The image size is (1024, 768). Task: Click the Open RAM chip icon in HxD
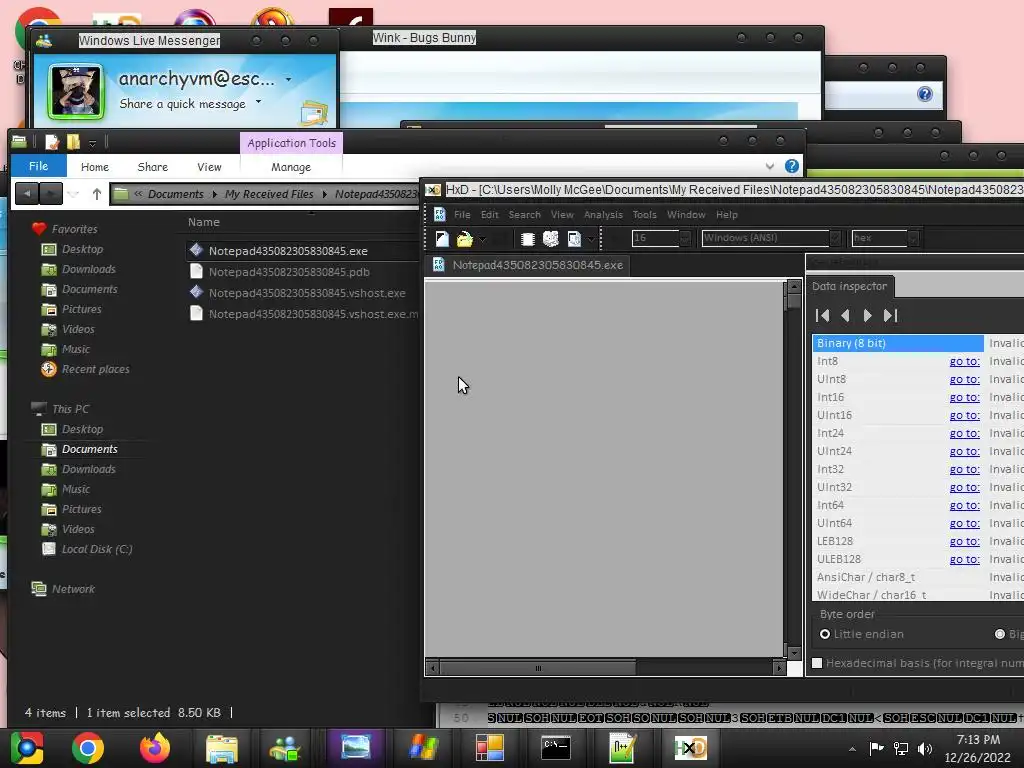click(528, 239)
